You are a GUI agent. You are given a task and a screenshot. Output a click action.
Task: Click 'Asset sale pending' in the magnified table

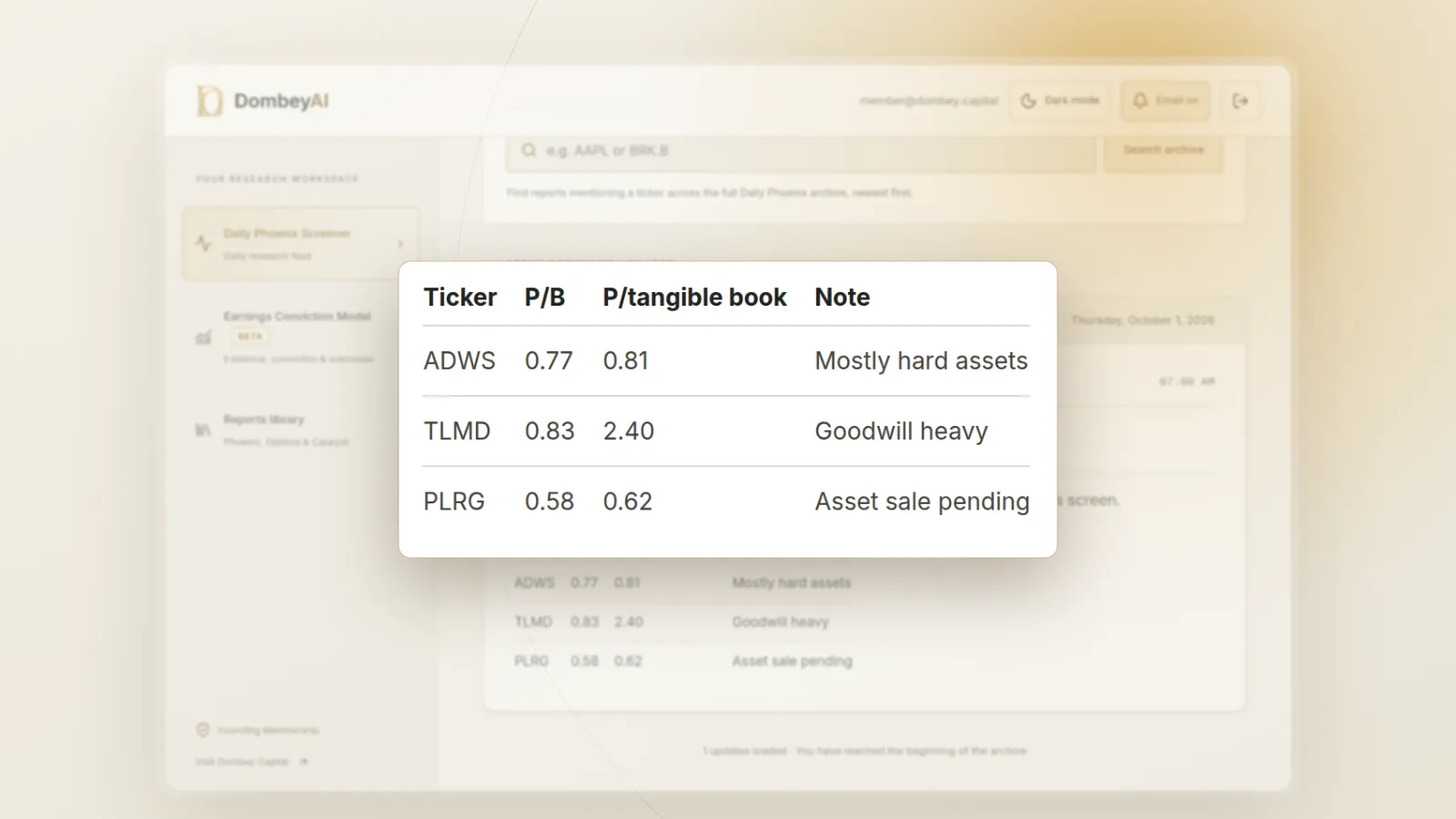923,502
